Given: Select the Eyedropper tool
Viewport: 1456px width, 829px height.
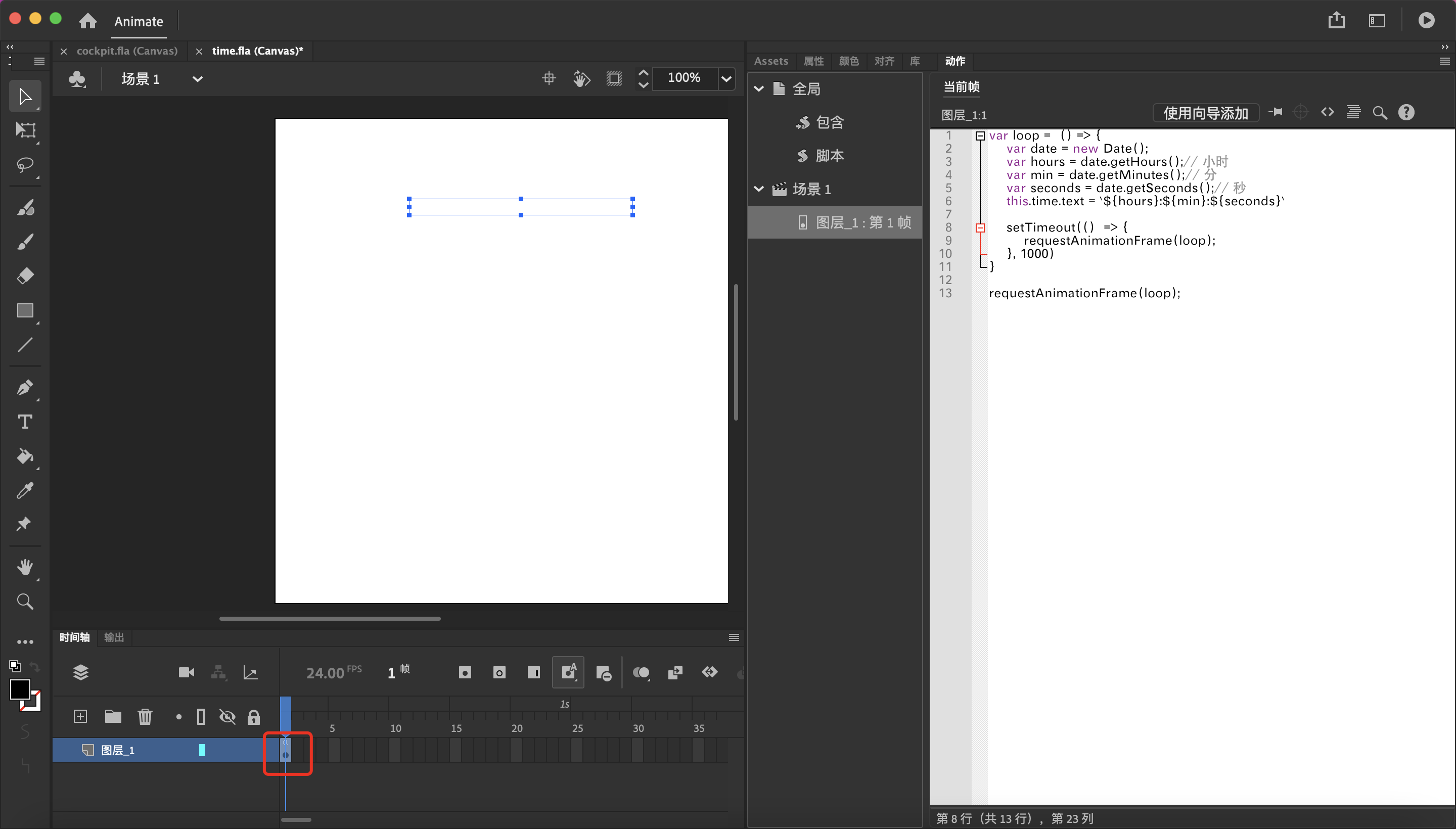Looking at the screenshot, I should pos(25,490).
